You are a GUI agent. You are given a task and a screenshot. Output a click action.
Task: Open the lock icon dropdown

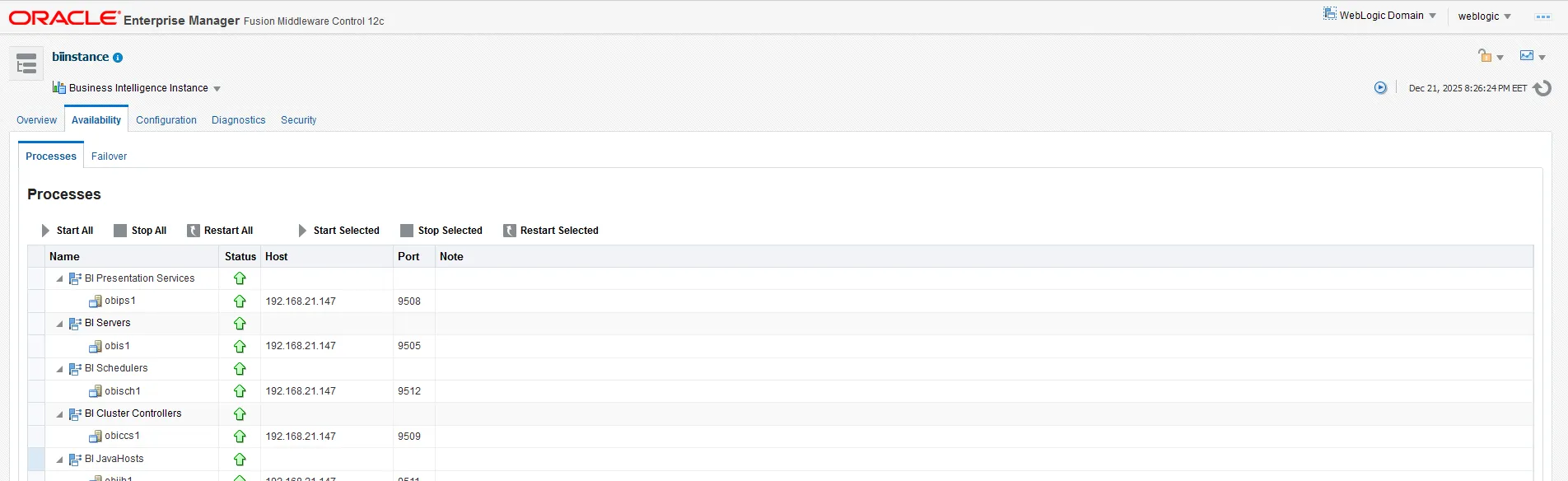[1490, 57]
